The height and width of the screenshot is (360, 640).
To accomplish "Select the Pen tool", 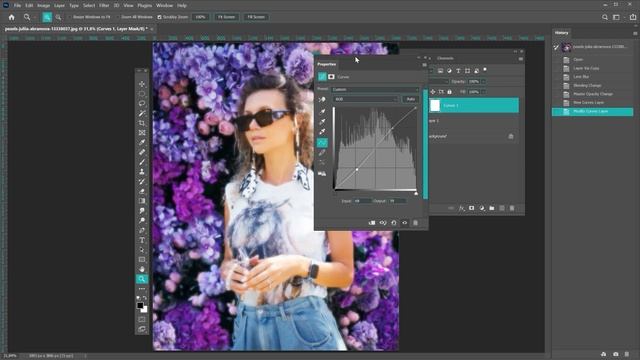I will pos(142,230).
